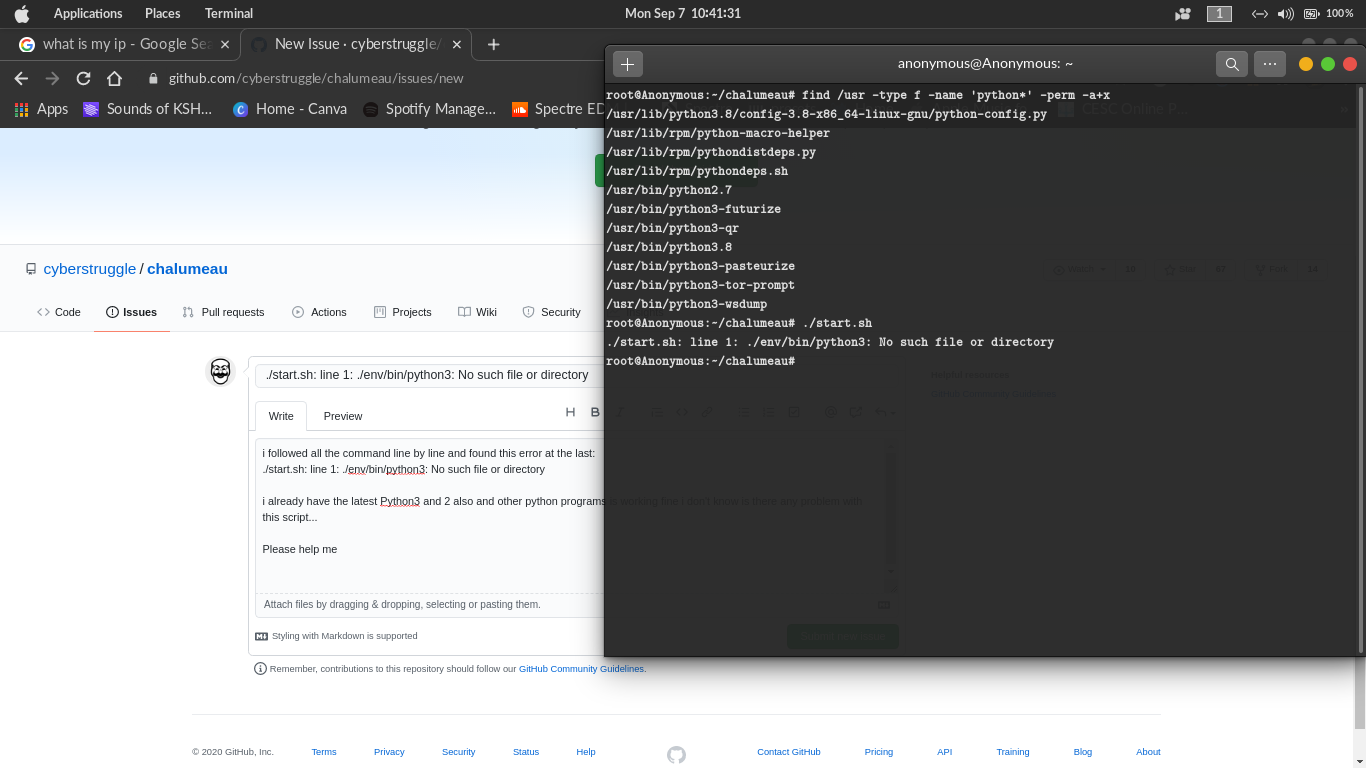Open the search icon in the terminal header

pos(1231,63)
